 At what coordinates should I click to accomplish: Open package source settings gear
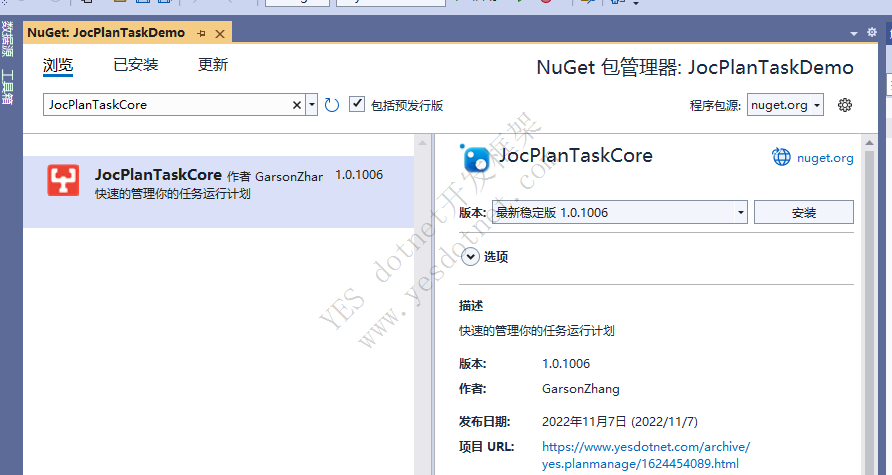pyautogui.click(x=845, y=105)
